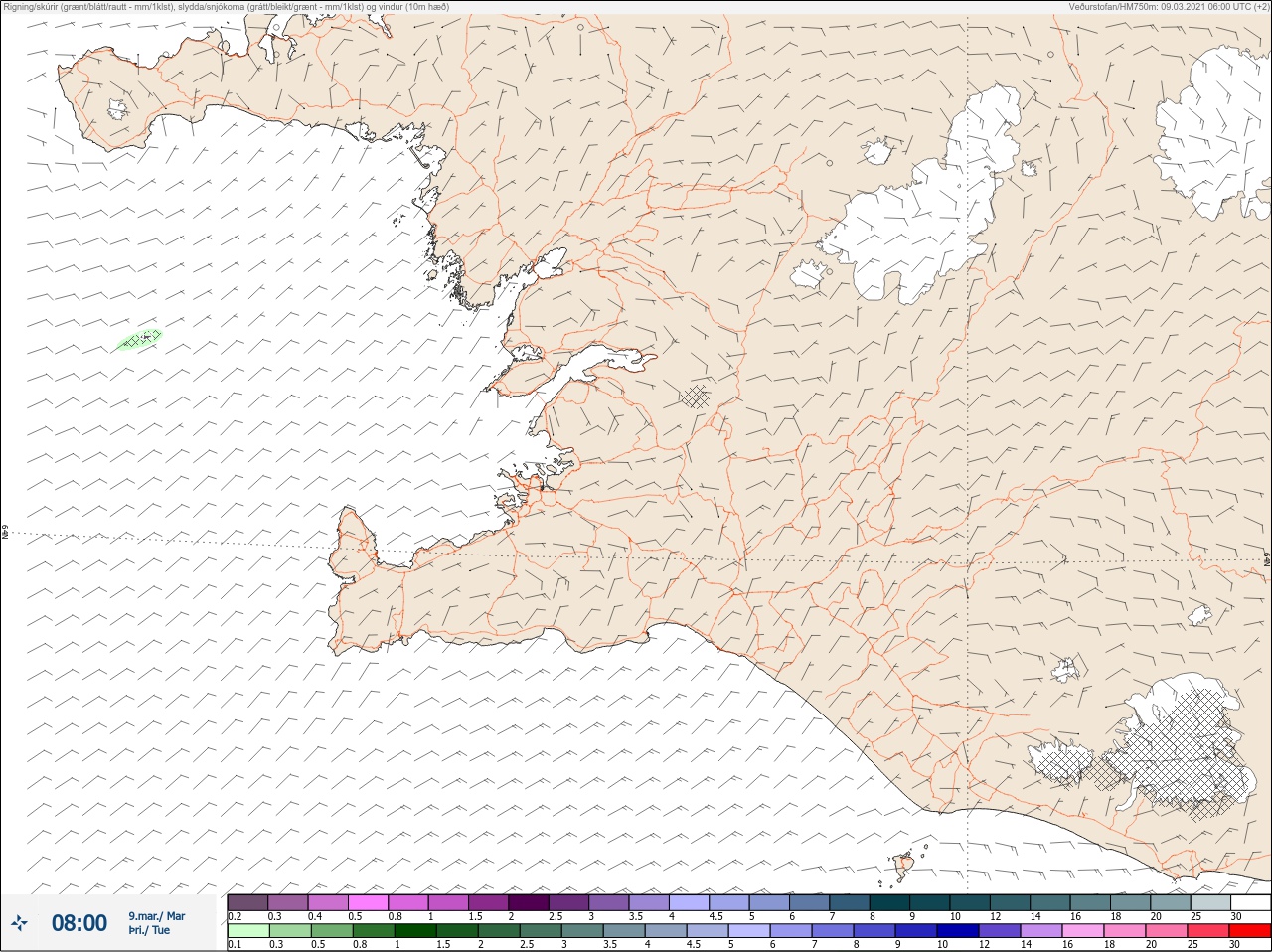The height and width of the screenshot is (952, 1272).
Task: Click the large crosshatched glacier in the southeast
Action: click(1183, 745)
